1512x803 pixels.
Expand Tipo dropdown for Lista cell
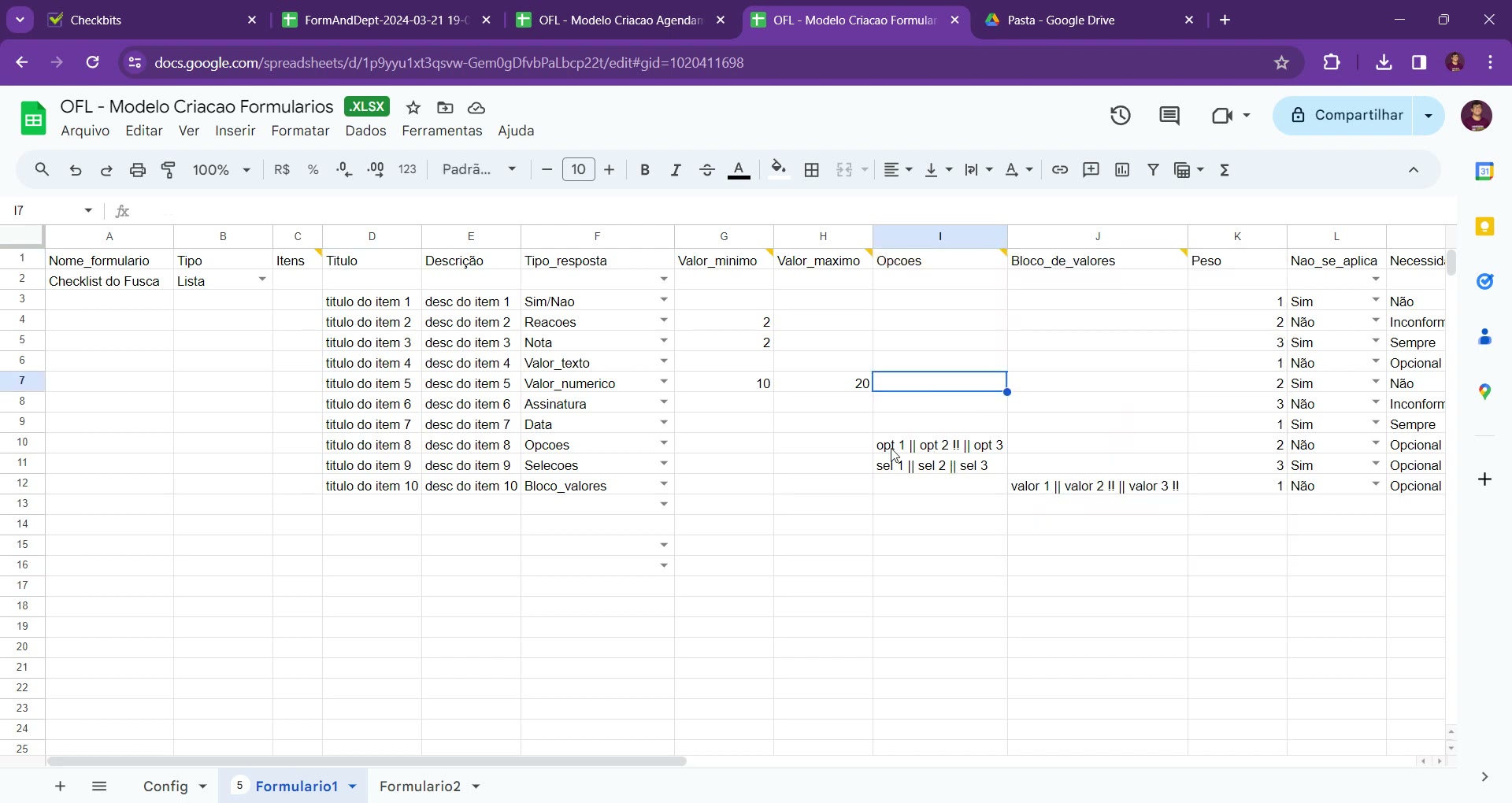tap(262, 279)
